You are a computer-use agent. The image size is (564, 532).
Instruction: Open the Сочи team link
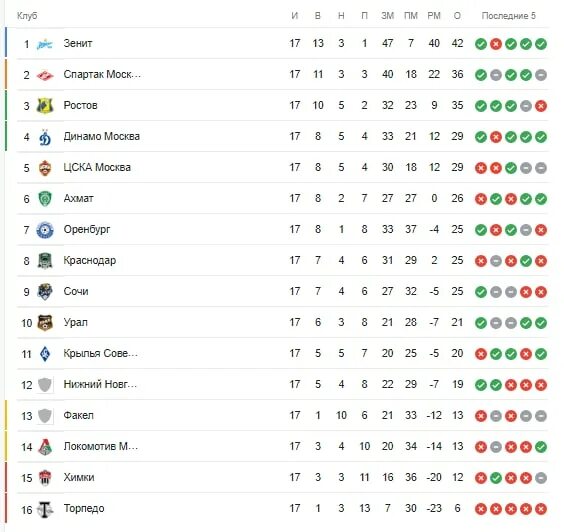(x=76, y=291)
